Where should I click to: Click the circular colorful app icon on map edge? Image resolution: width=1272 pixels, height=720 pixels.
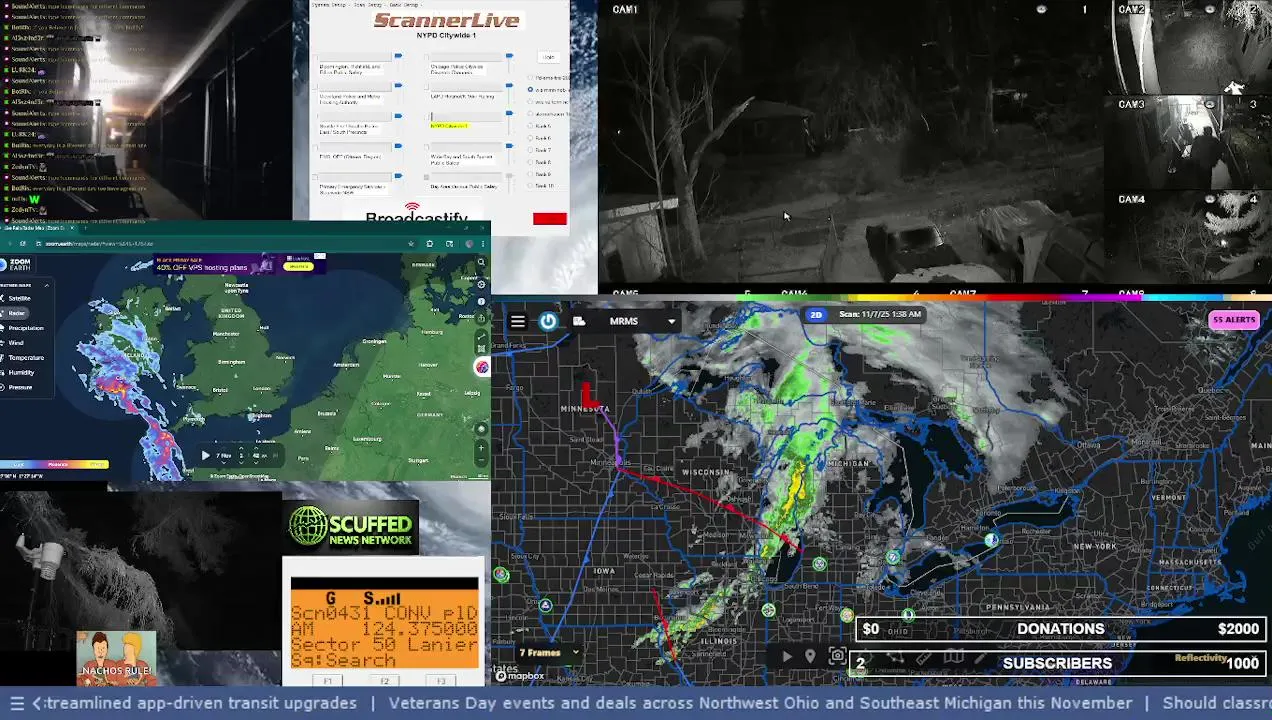click(482, 367)
